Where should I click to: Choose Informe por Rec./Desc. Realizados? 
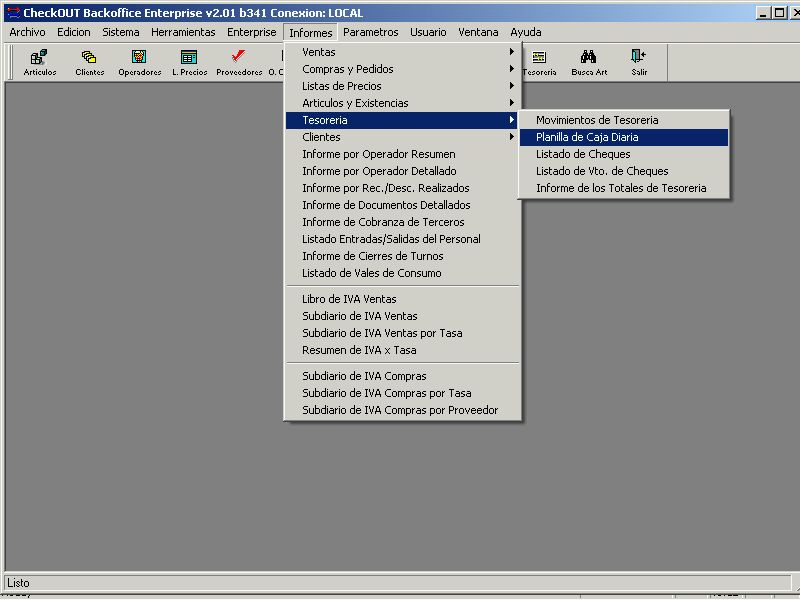pyautogui.click(x=403, y=188)
